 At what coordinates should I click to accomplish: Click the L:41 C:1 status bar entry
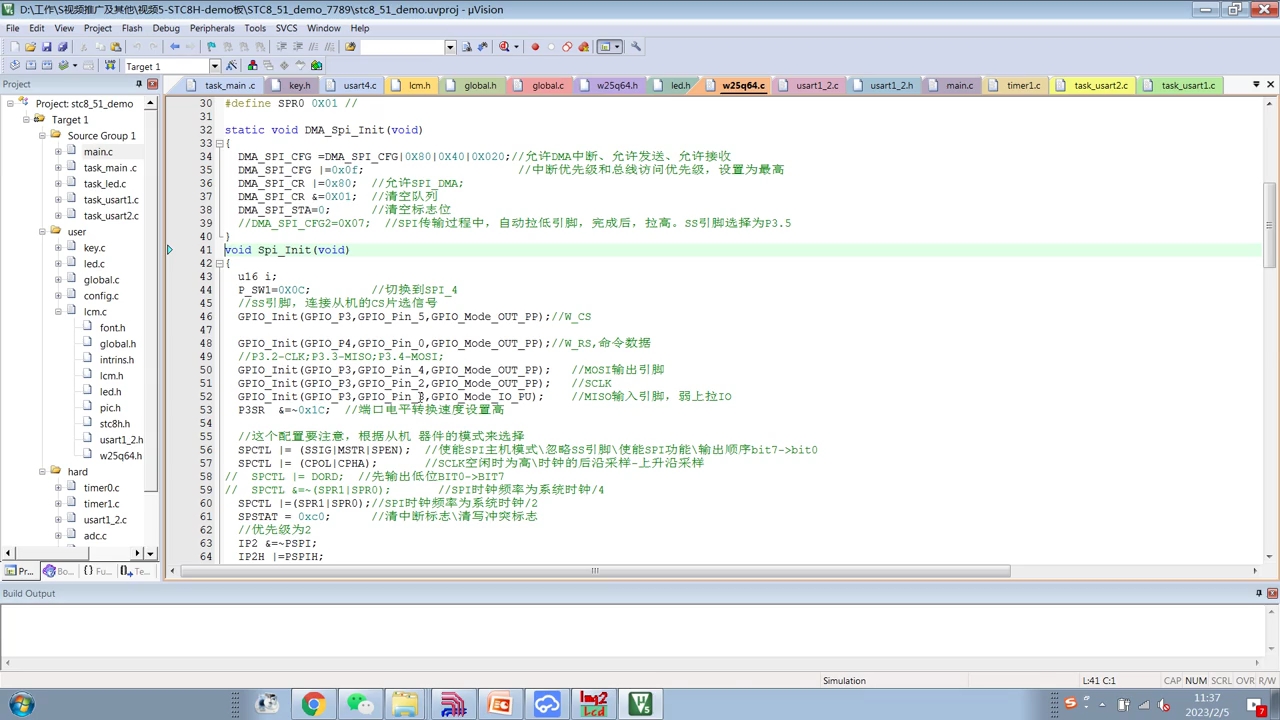[1099, 681]
